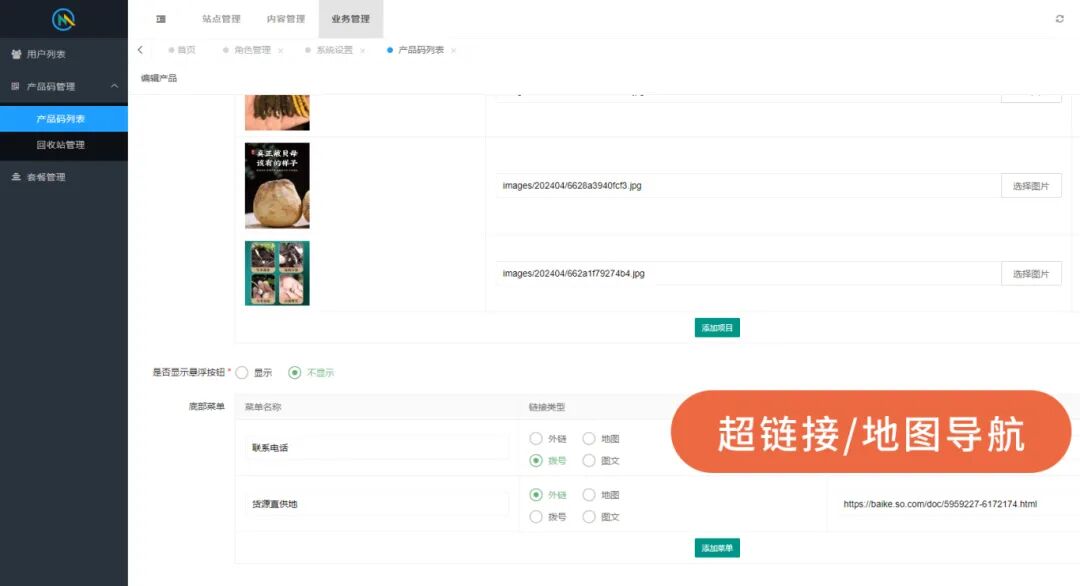Switch to the 站点管理 top menu

click(x=220, y=19)
